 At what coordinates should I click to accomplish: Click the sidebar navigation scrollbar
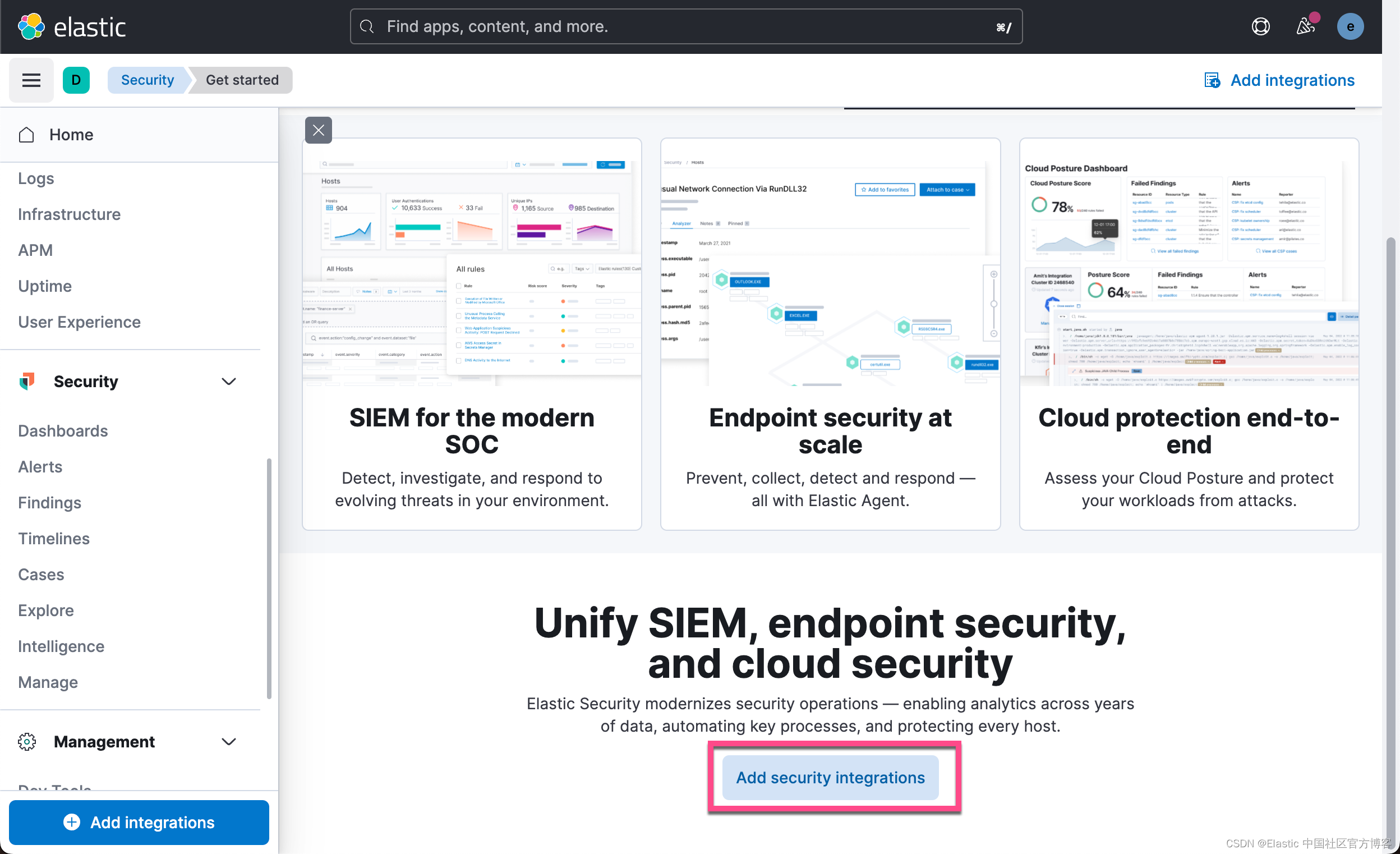pos(269,578)
